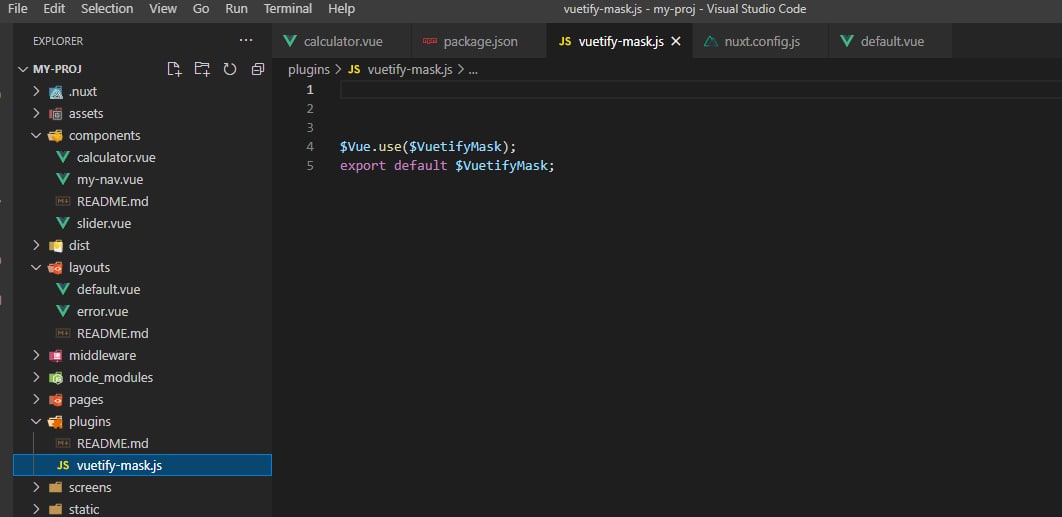Expand the node_modules folder chevron
Image resolution: width=1062 pixels, height=517 pixels.
point(37,377)
